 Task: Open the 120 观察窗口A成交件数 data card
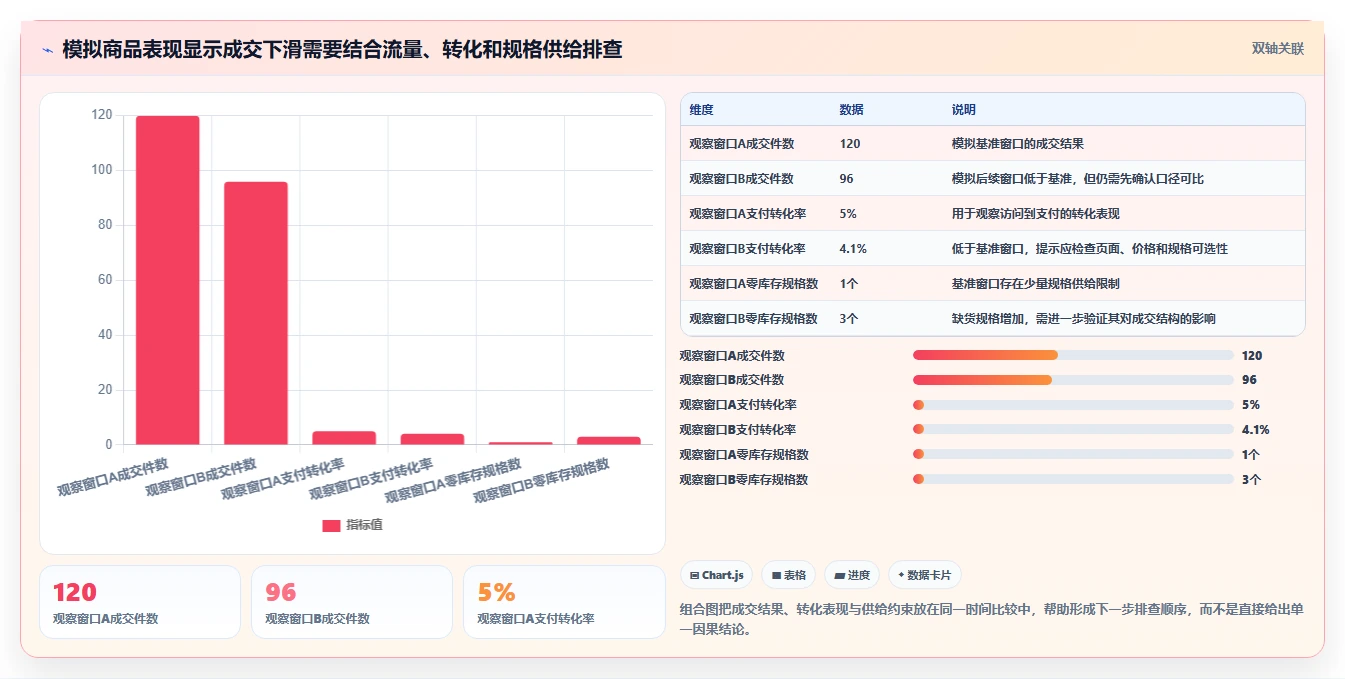tap(140, 602)
